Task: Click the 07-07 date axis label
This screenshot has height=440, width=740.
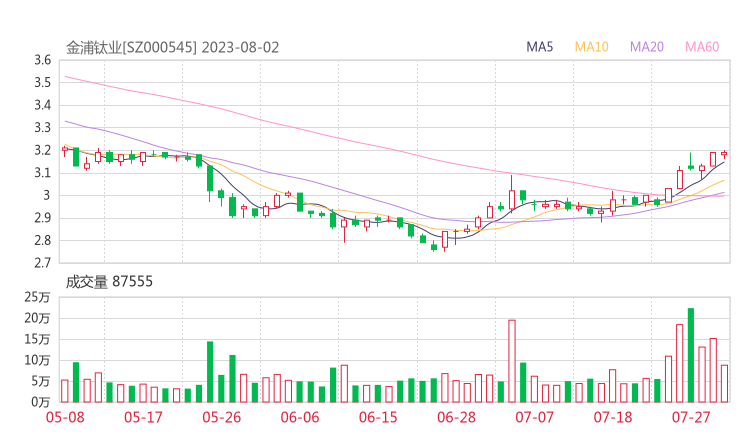Action: (534, 417)
